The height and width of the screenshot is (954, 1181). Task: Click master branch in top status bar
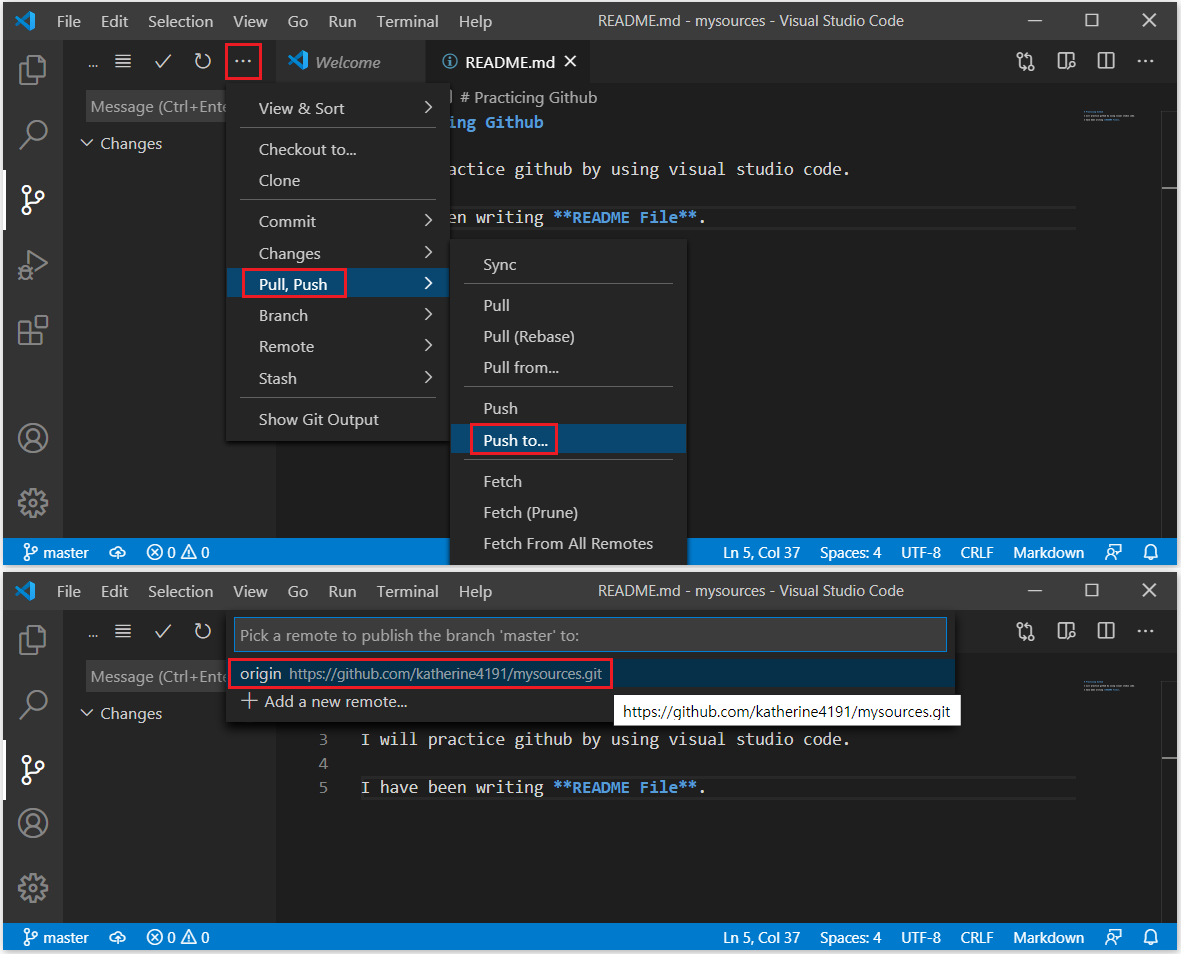coord(56,553)
